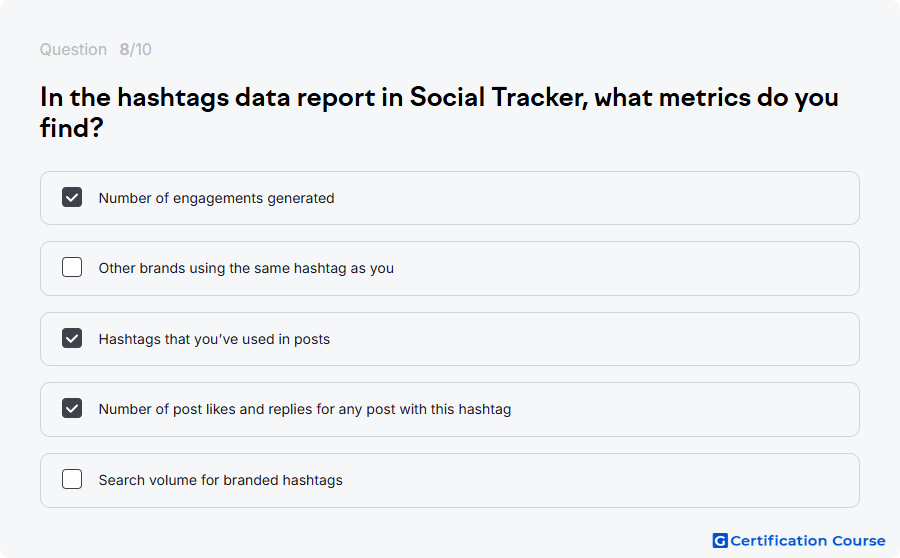Untick the "Number of post likes and replies" checkbox
900x558 pixels.
coord(72,408)
